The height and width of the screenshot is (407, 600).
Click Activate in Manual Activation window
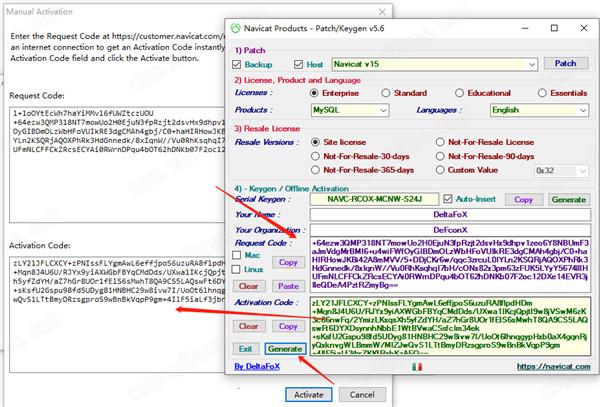pos(309,395)
